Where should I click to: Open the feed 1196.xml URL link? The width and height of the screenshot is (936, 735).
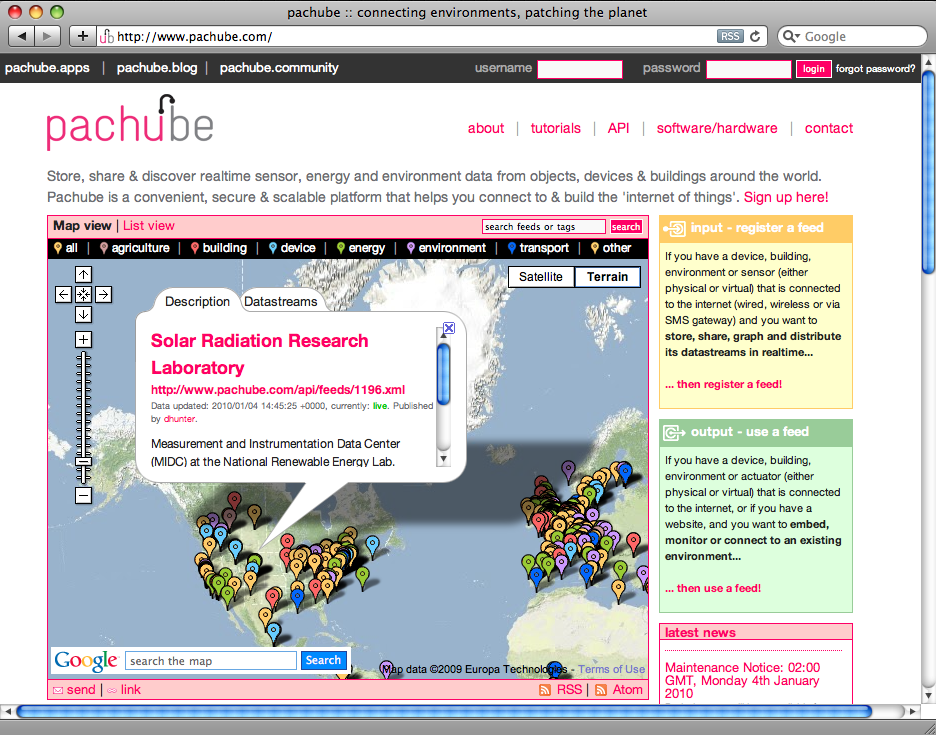[x=278, y=390]
